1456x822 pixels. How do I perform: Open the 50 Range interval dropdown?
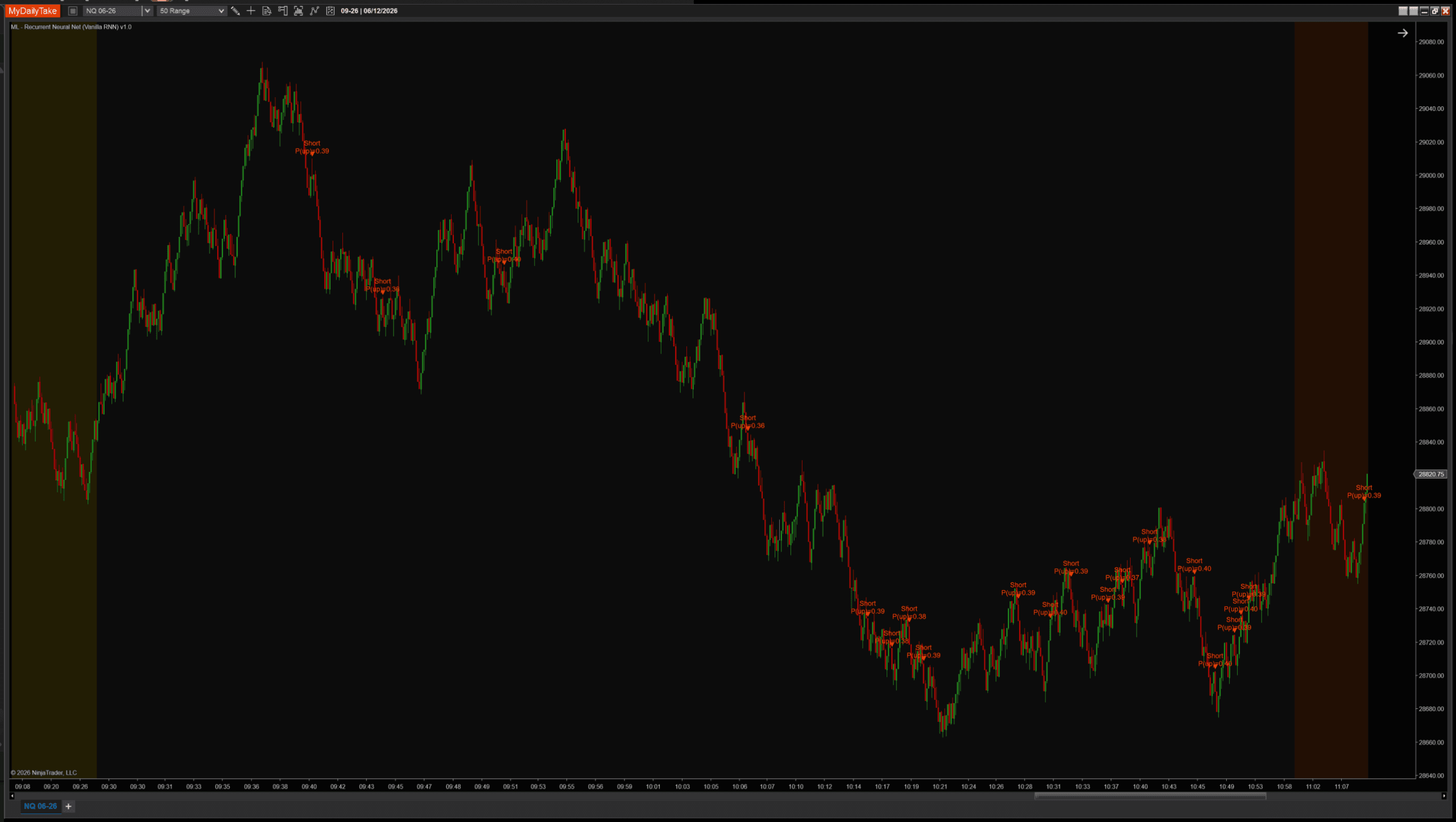point(192,11)
